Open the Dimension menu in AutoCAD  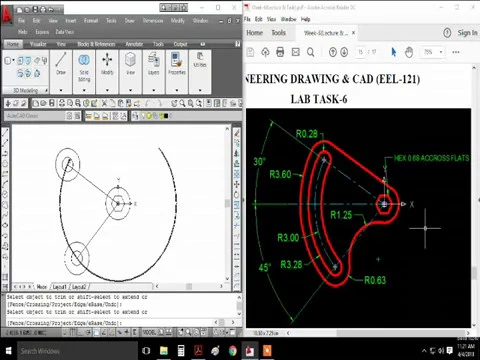153,21
